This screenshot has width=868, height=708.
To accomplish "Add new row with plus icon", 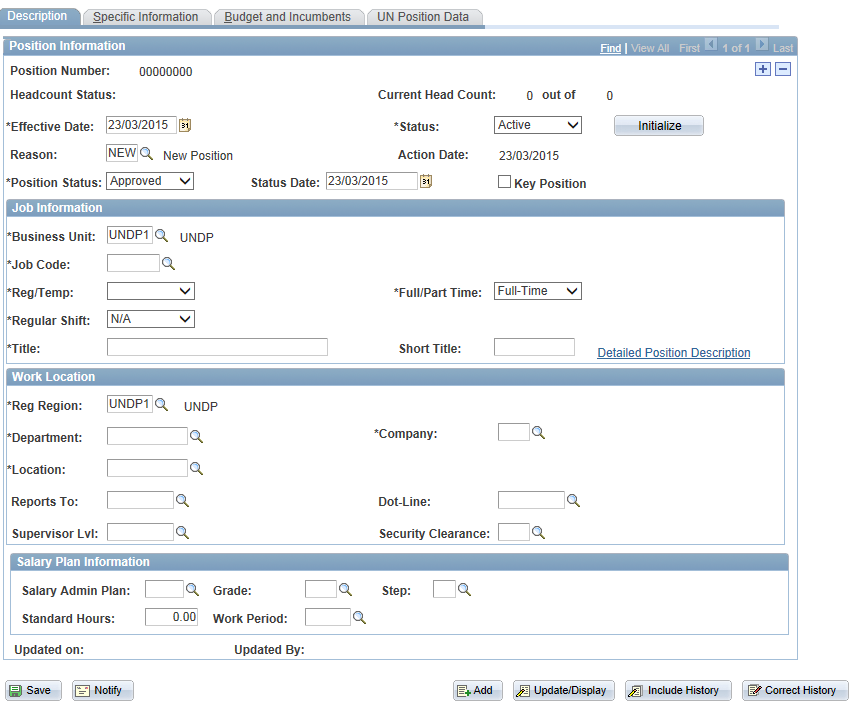I will coord(763,69).
